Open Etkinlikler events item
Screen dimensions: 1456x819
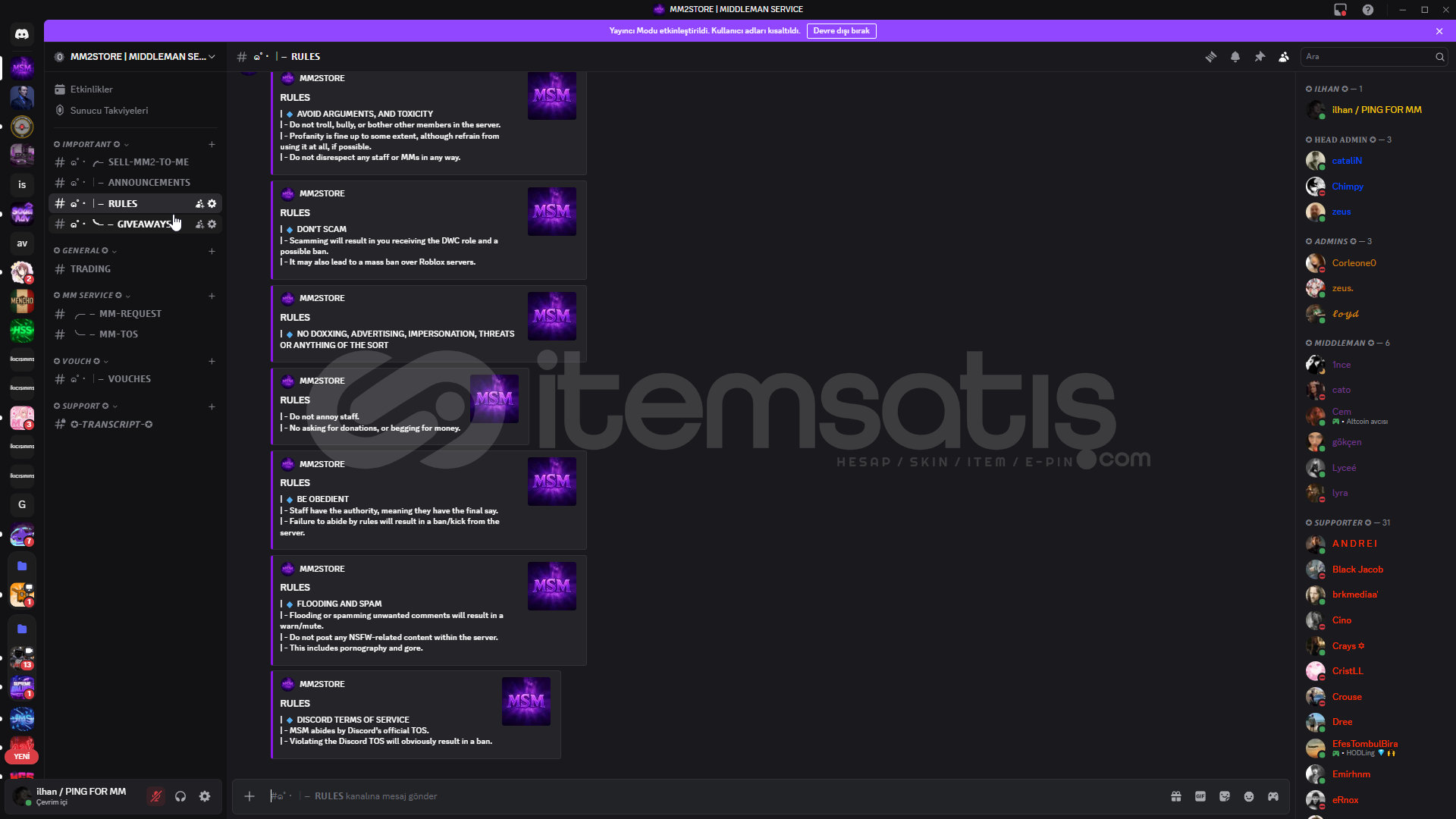[x=135, y=89]
